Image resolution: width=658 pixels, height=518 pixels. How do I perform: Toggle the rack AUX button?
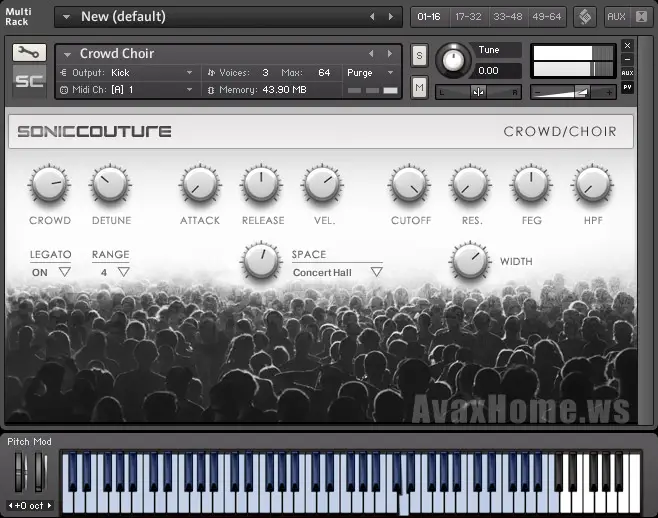click(x=616, y=17)
